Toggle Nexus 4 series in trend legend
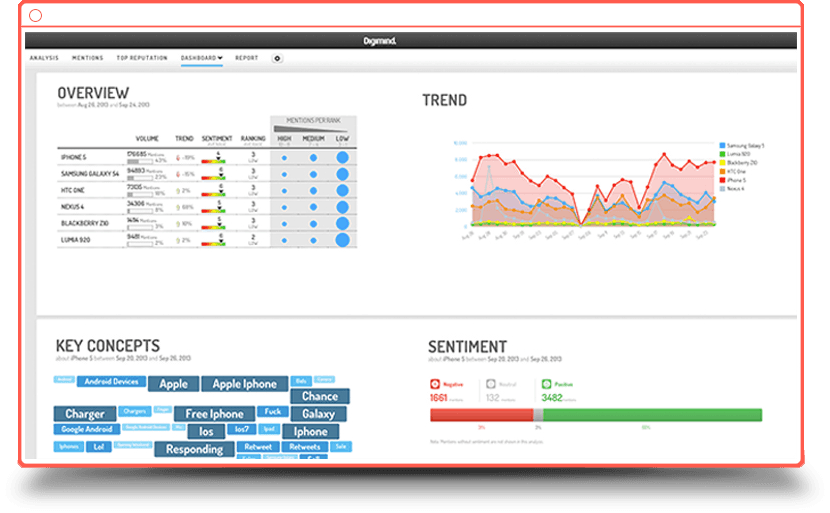Viewport: 830px width, 513px height. pos(732,188)
